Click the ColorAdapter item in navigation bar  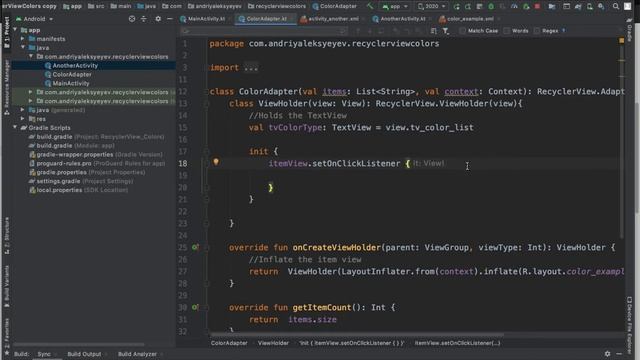click(x=334, y=7)
